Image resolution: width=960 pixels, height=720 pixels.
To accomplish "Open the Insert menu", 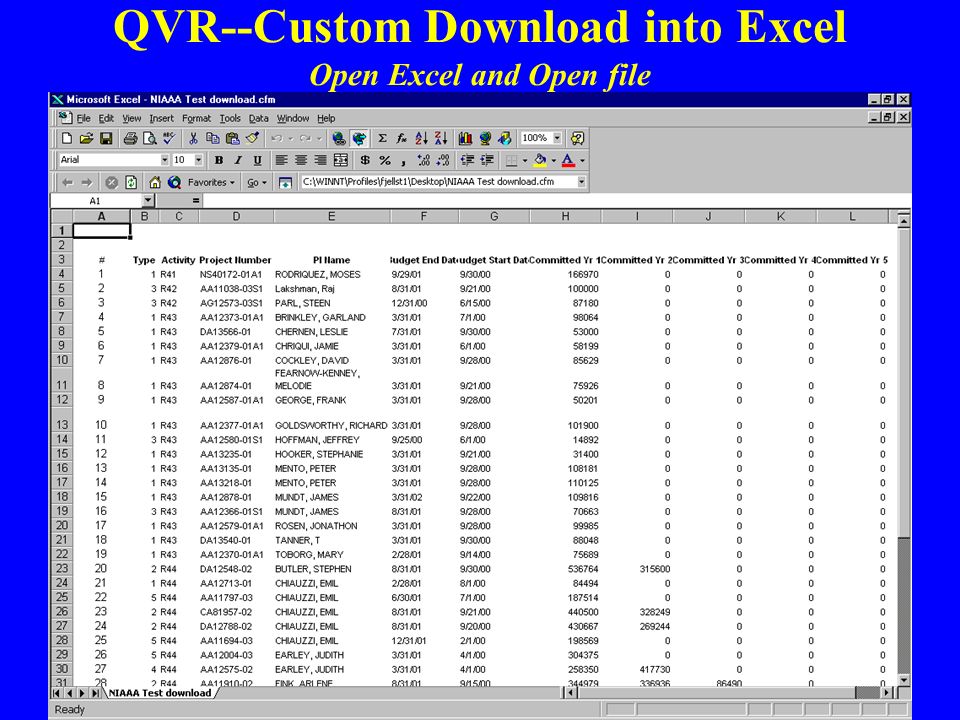I will click(162, 118).
